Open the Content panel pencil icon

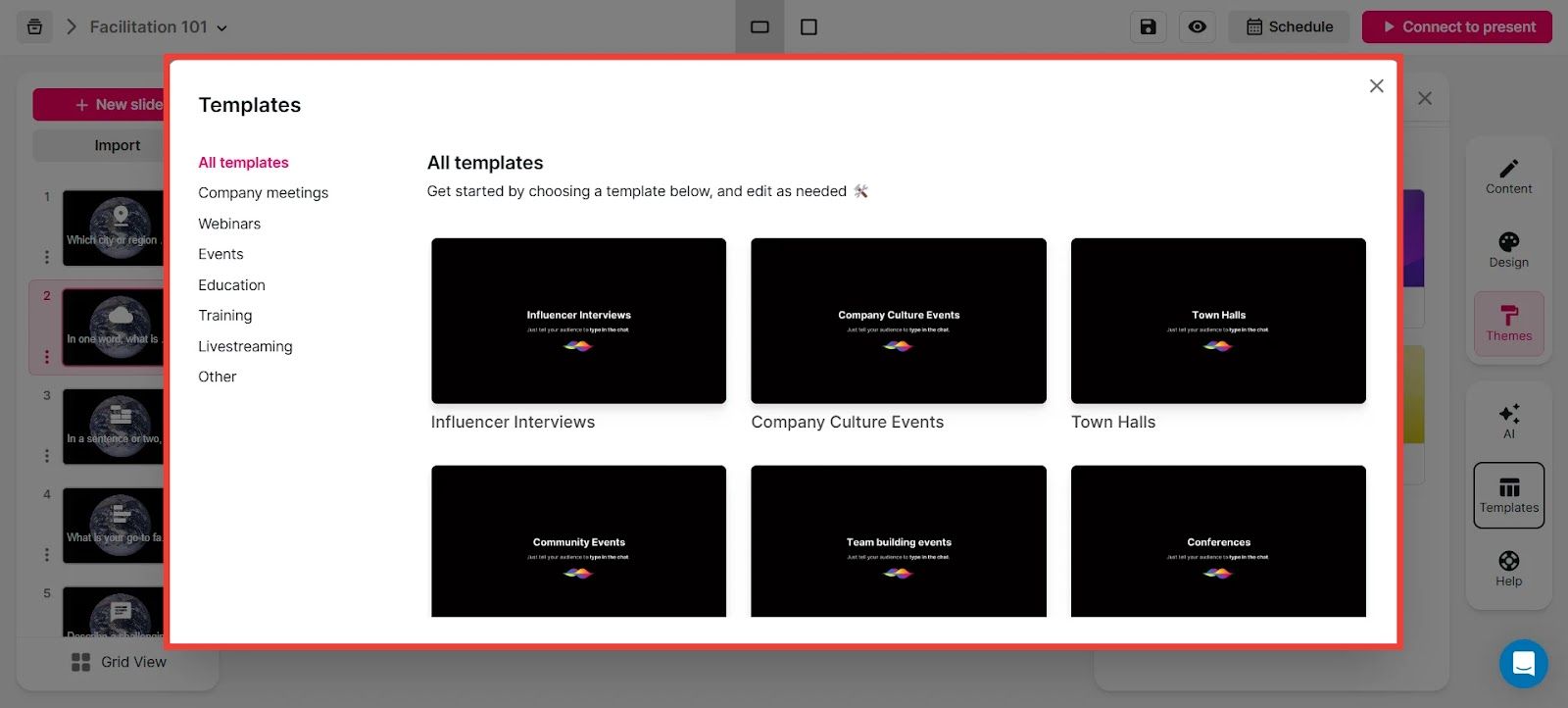[1508, 169]
